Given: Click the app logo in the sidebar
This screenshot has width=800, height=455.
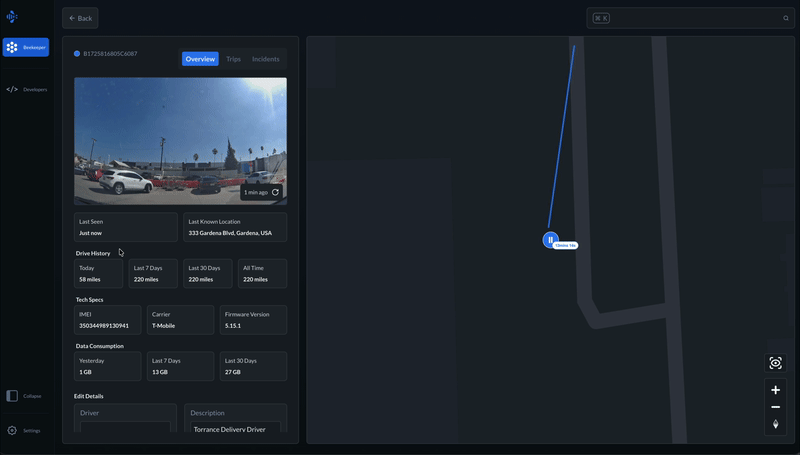Looking at the screenshot, I should tap(12, 17).
